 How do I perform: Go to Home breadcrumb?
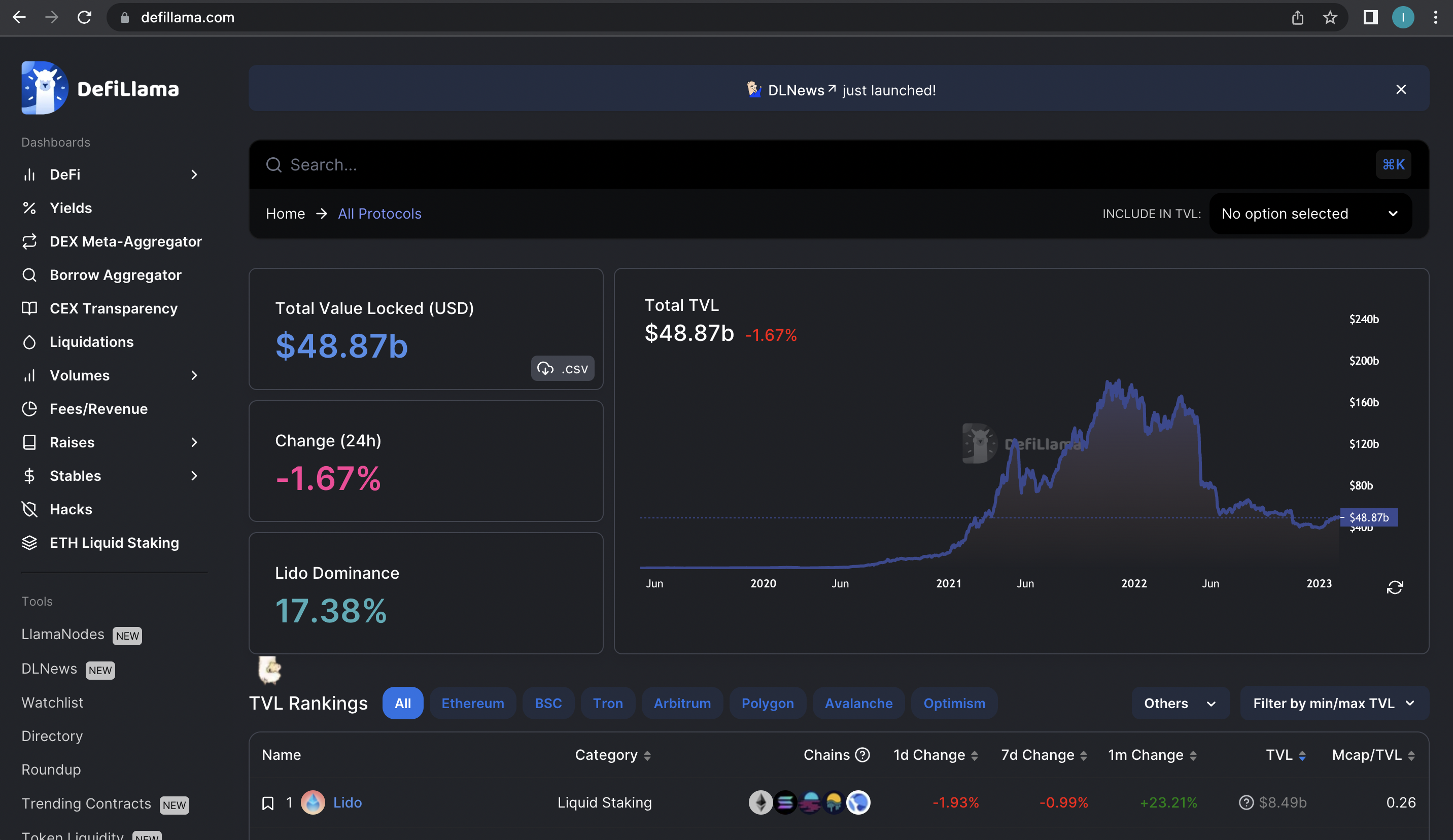pos(286,214)
